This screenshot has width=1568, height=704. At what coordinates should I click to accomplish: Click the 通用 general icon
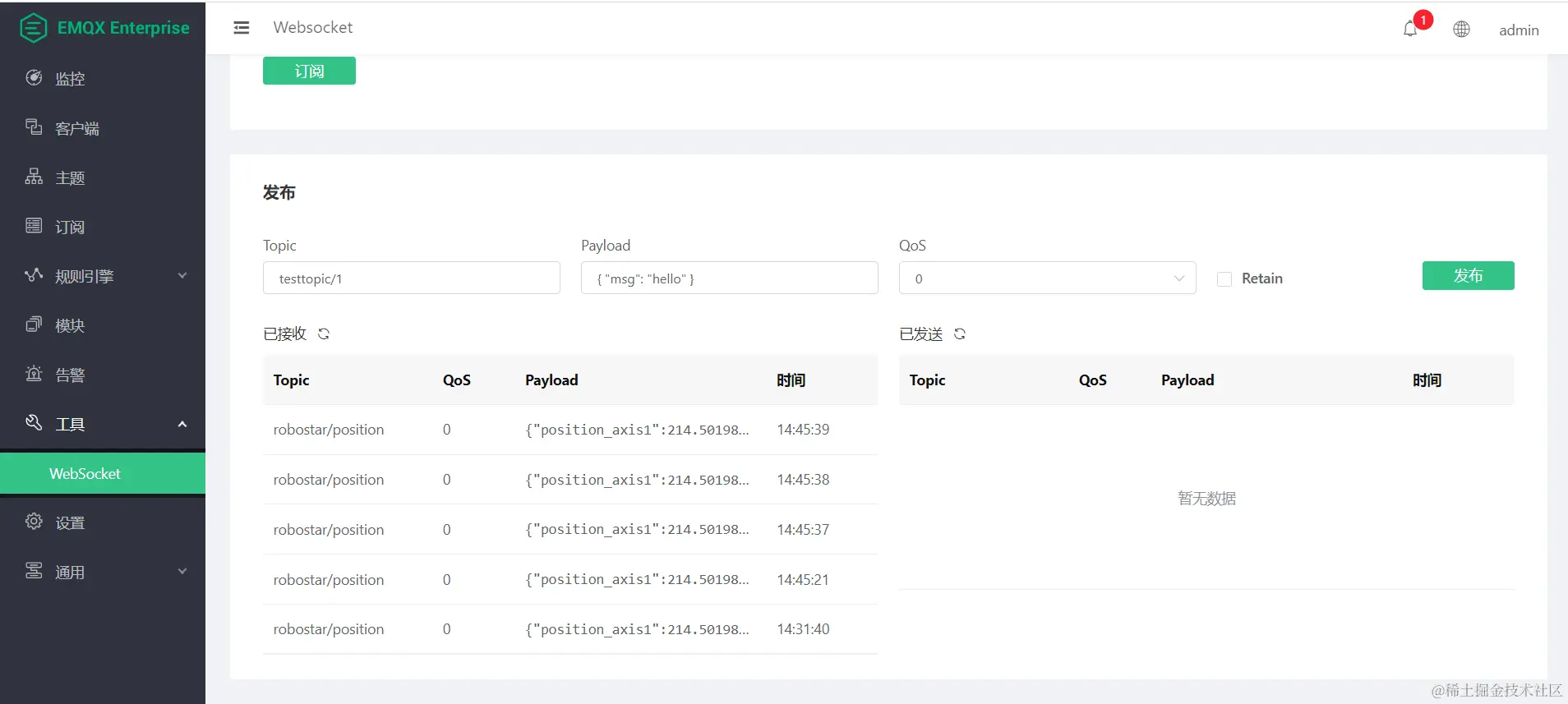34,570
